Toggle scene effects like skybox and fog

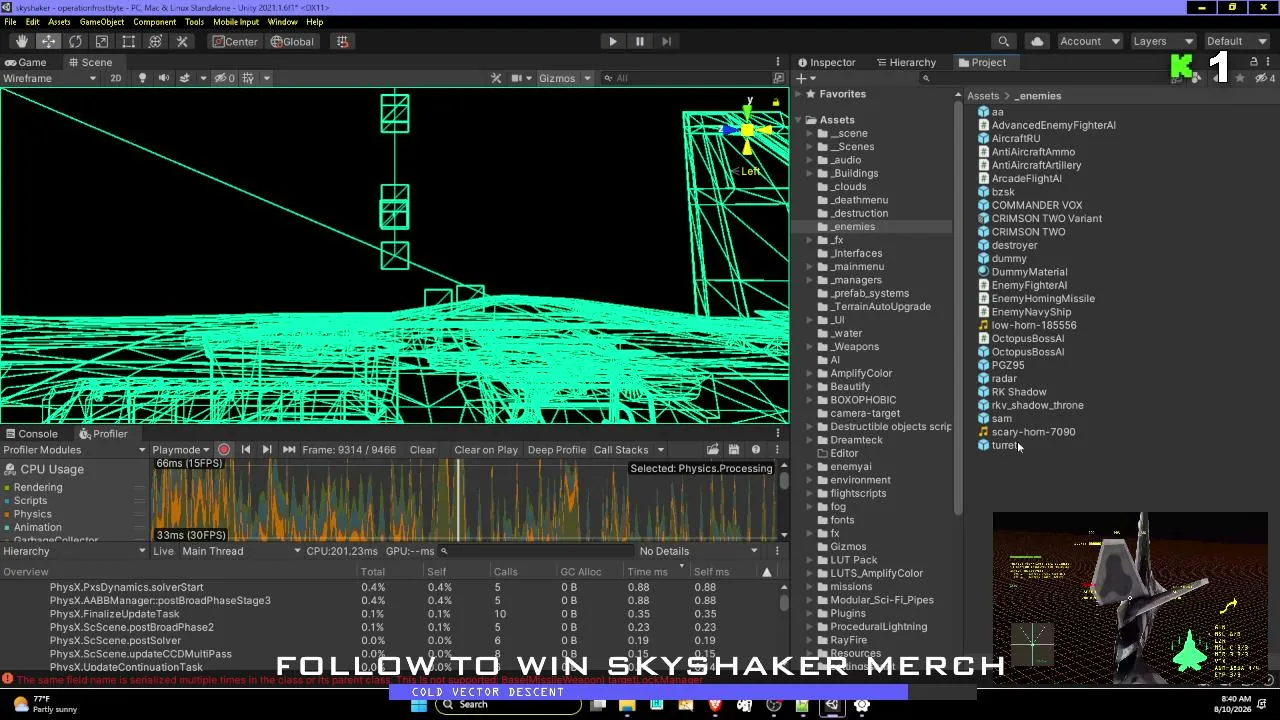(185, 78)
